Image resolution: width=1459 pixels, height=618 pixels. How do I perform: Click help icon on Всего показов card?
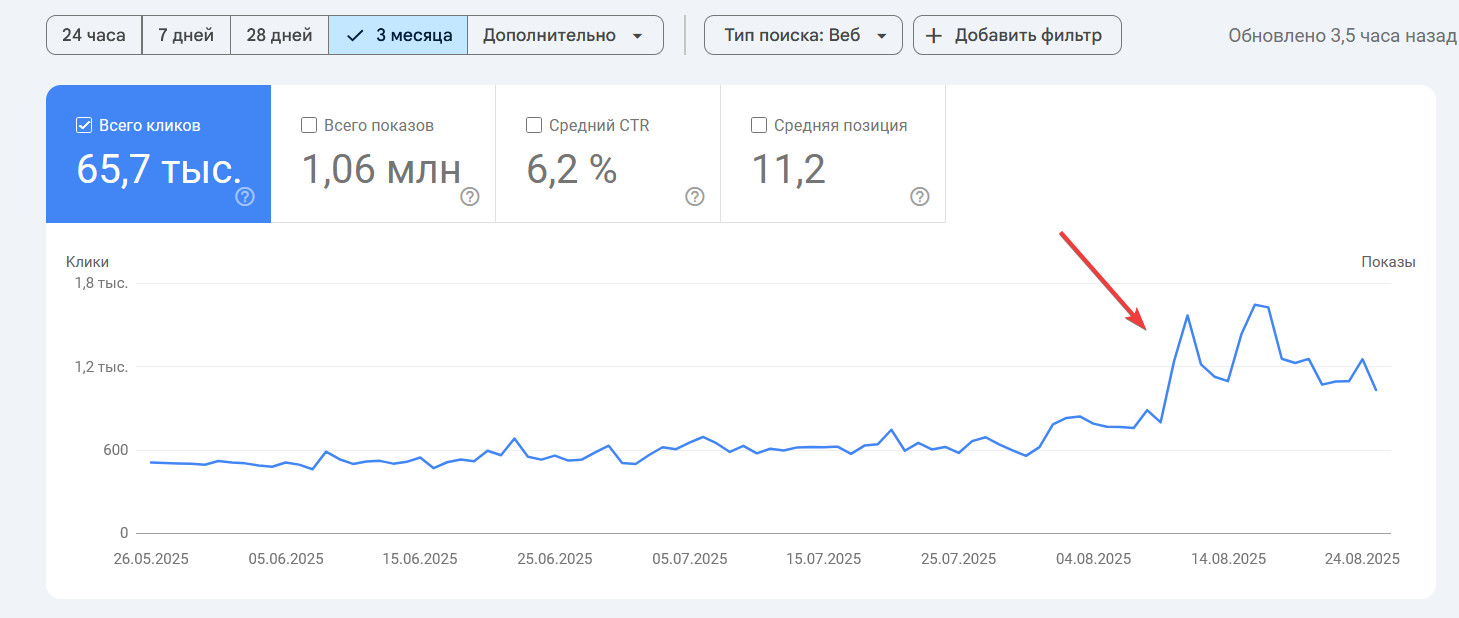point(470,197)
